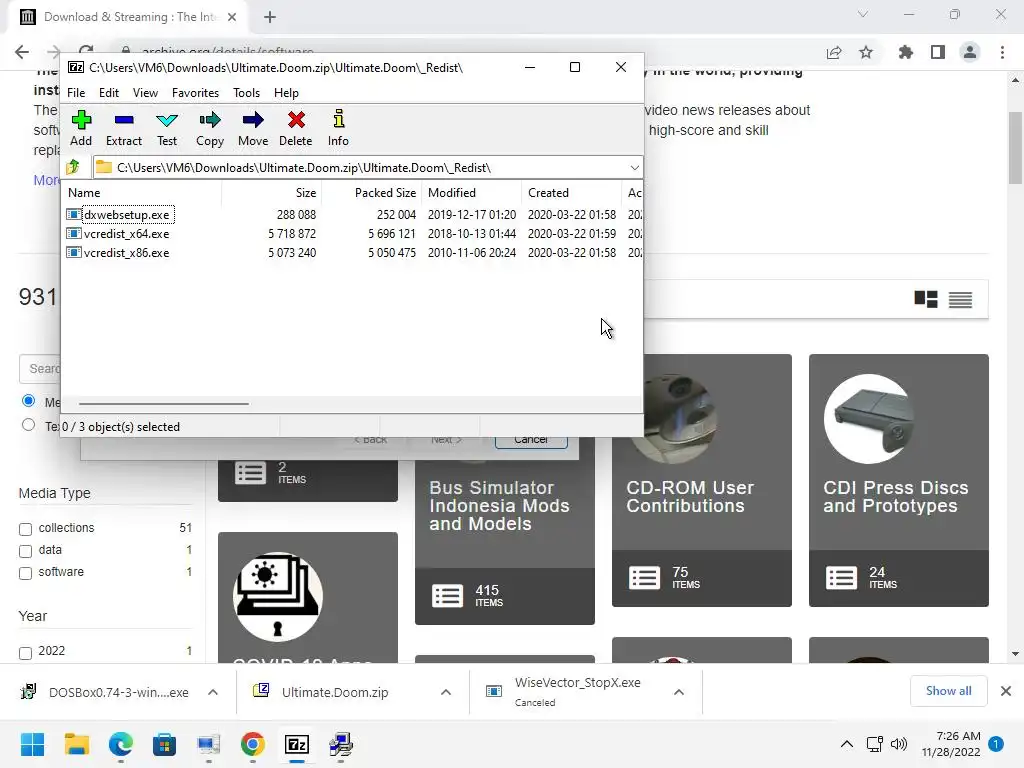Open the Tools menu in 7-Zip
The image size is (1024, 768).
(246, 93)
